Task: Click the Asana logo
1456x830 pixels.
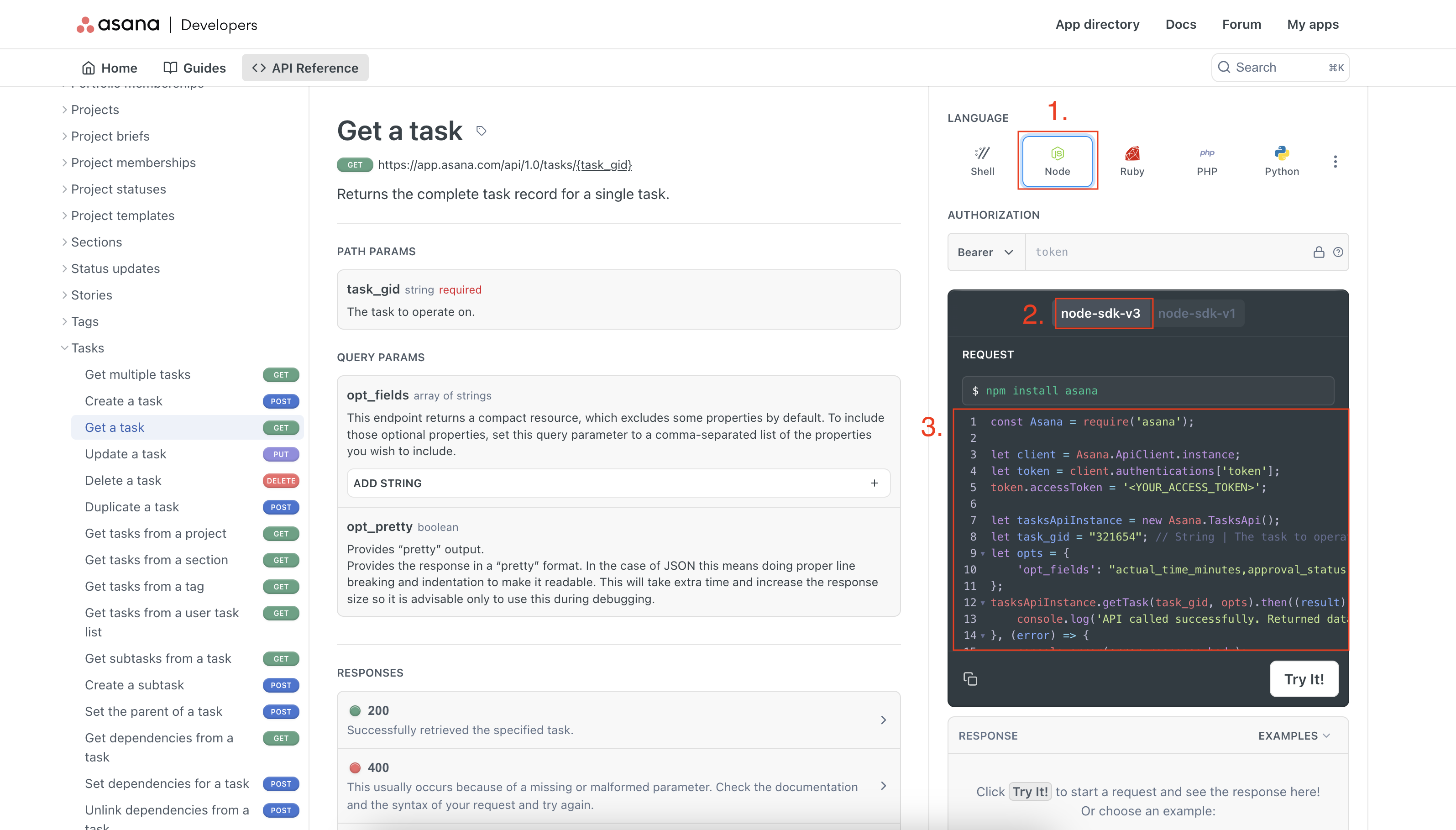Action: click(118, 25)
